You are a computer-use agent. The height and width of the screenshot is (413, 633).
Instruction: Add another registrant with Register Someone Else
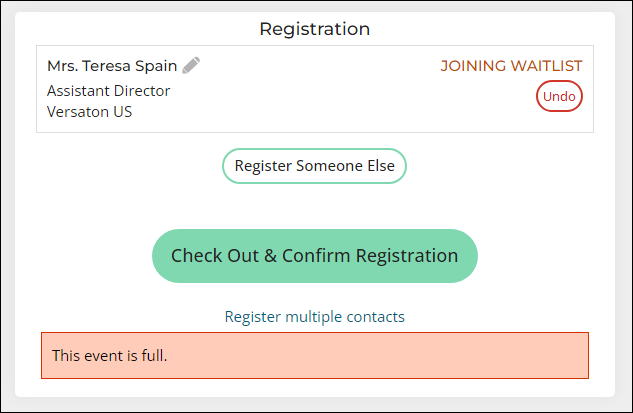point(314,166)
